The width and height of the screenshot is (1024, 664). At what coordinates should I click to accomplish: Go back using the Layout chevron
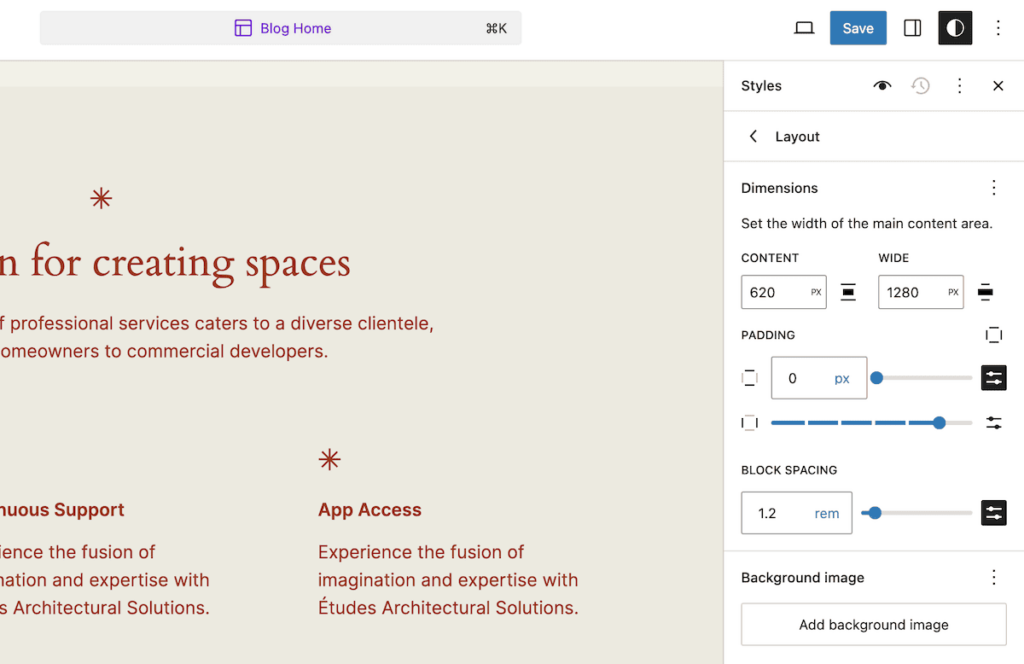[753, 136]
